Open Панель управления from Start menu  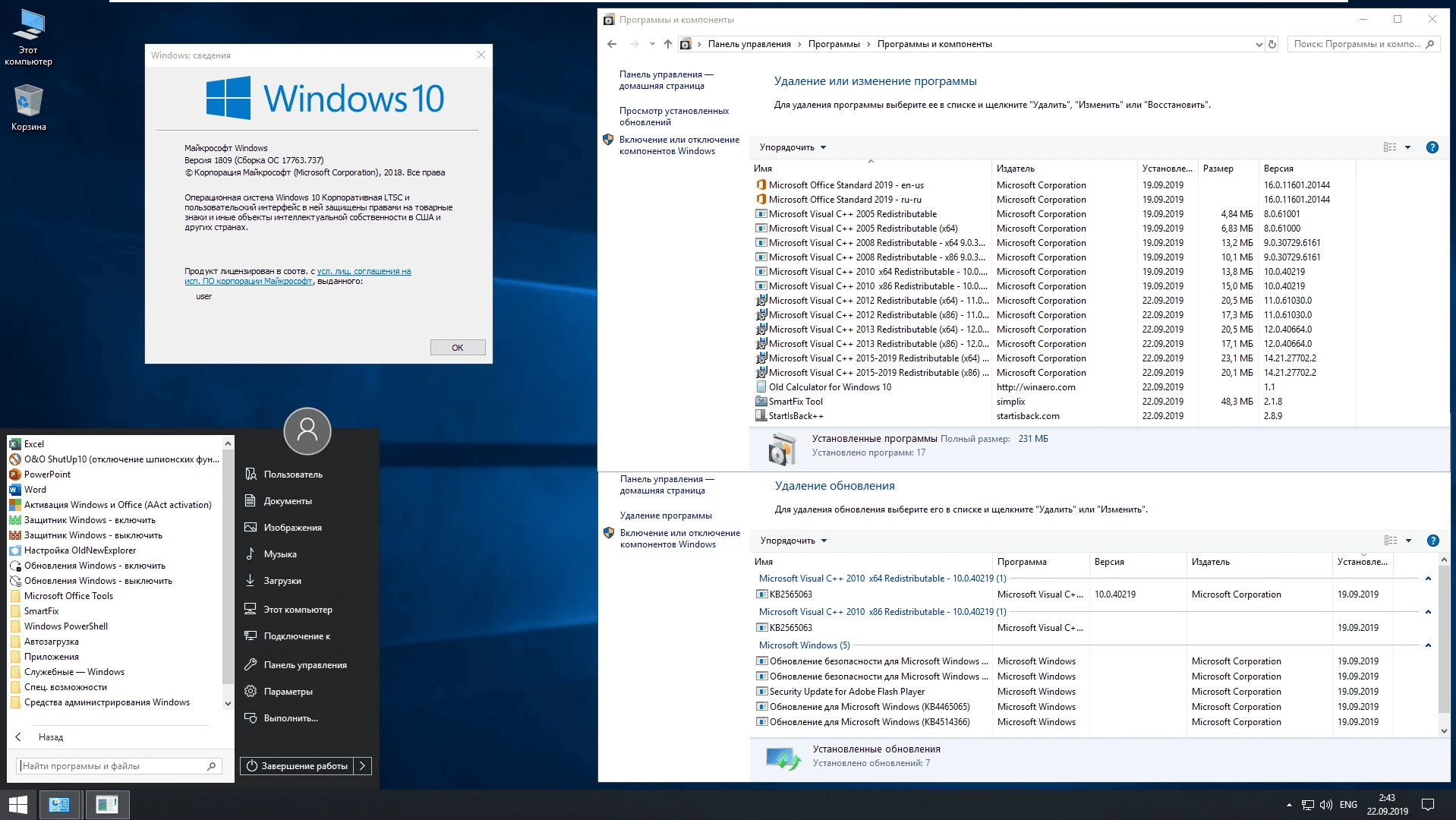point(305,665)
